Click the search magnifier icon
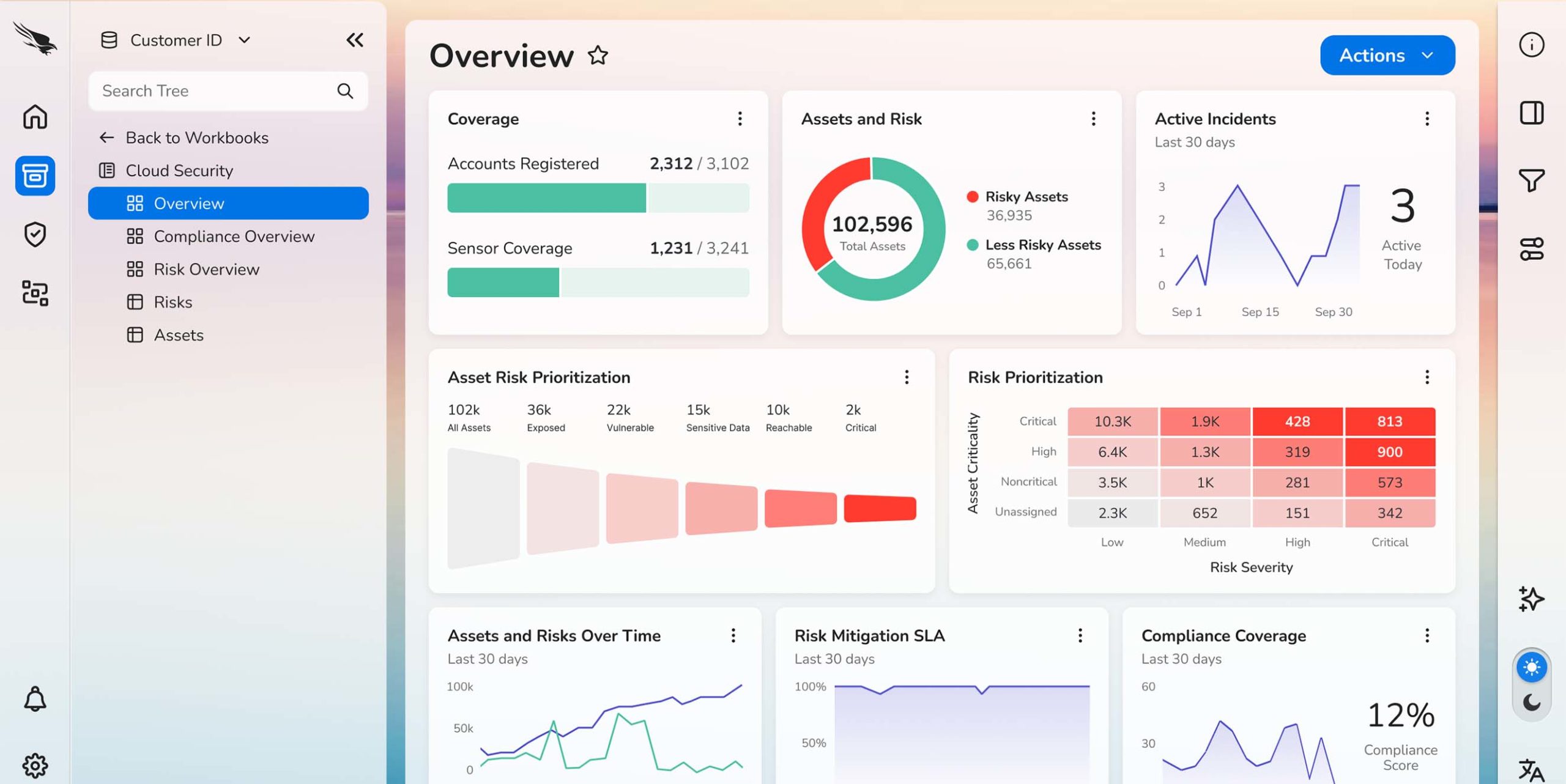The height and width of the screenshot is (784, 1566). pos(345,91)
